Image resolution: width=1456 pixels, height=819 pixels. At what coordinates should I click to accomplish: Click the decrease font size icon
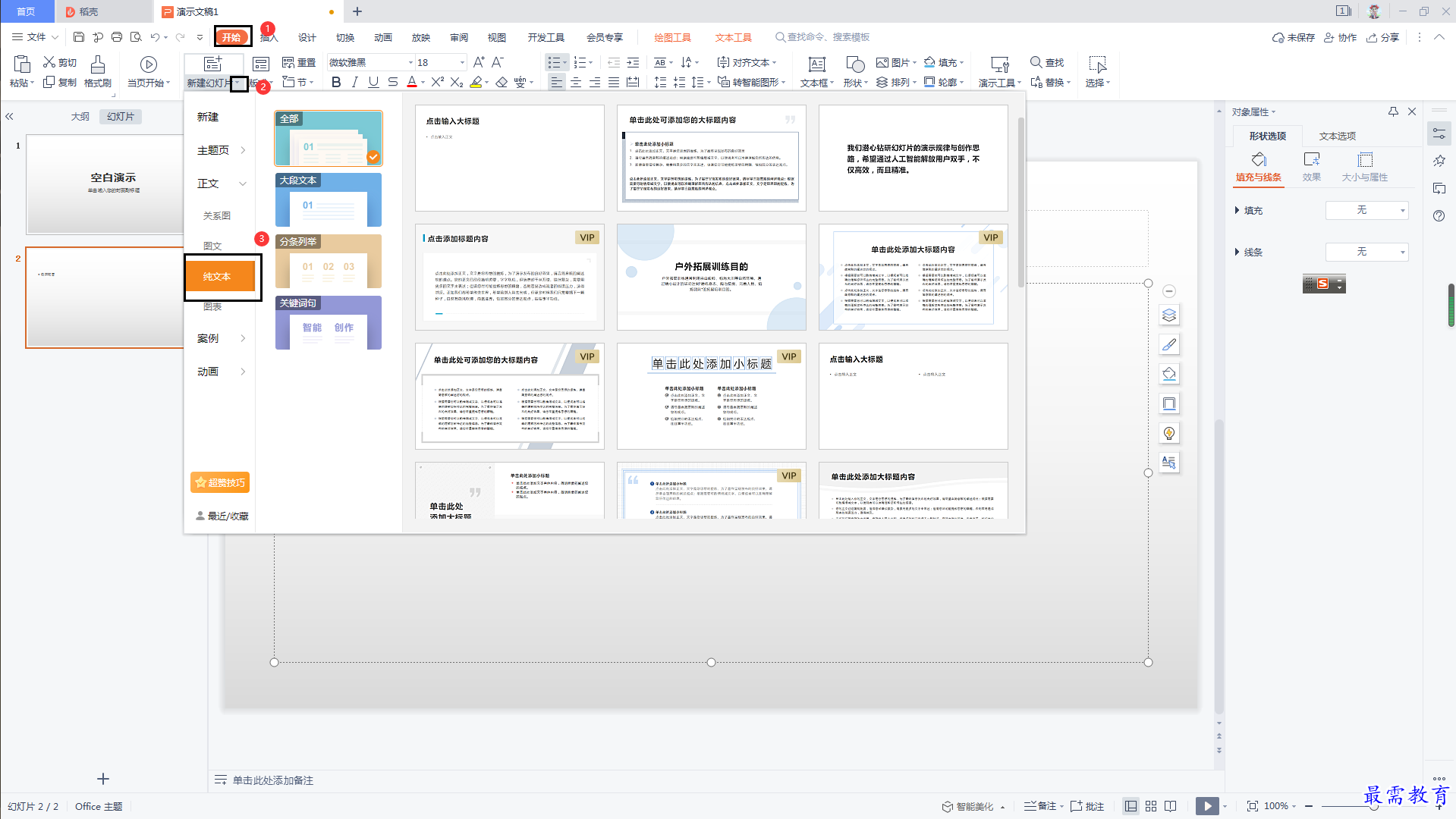(498, 62)
